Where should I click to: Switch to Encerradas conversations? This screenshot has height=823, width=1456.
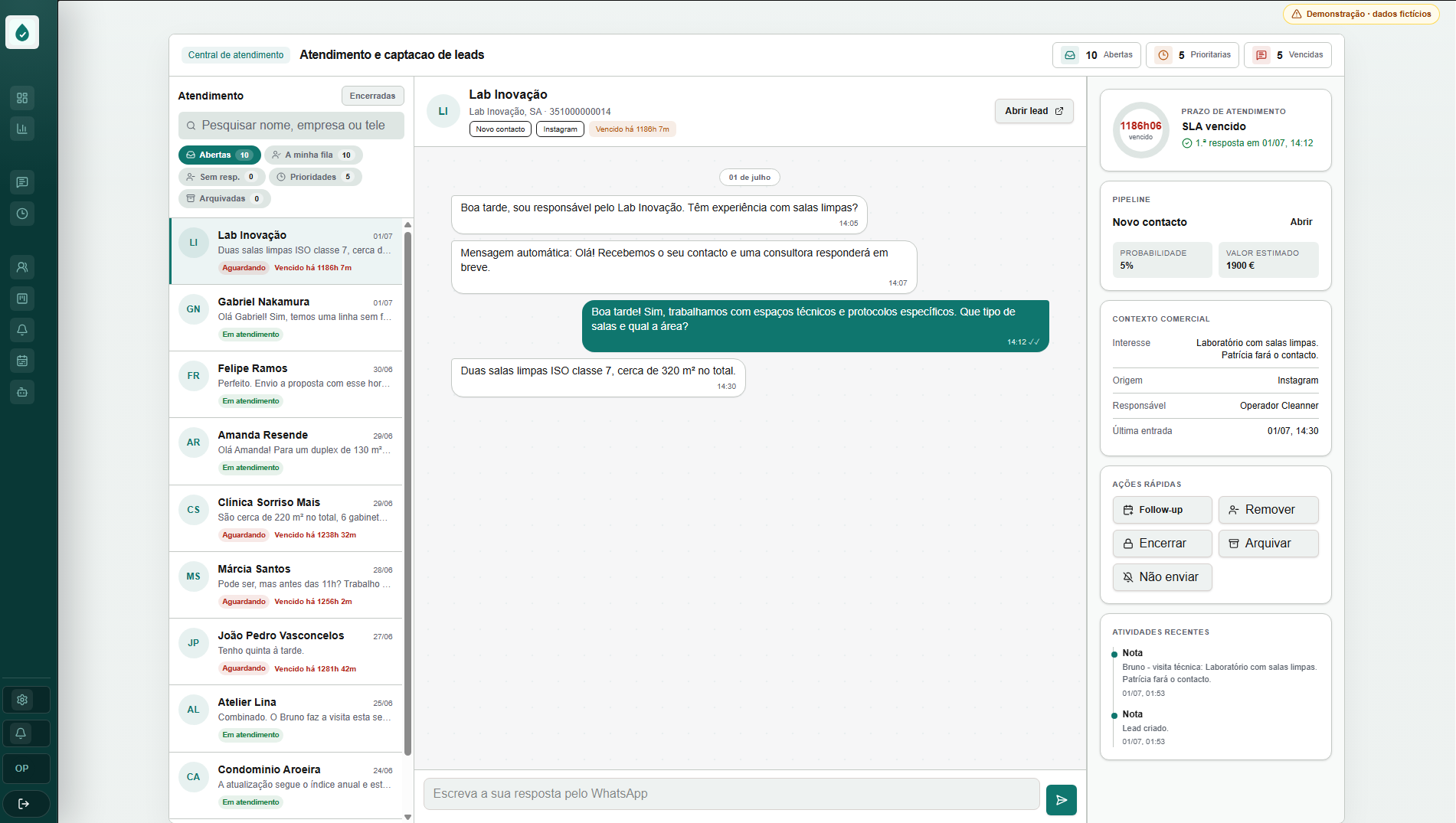pyautogui.click(x=372, y=96)
